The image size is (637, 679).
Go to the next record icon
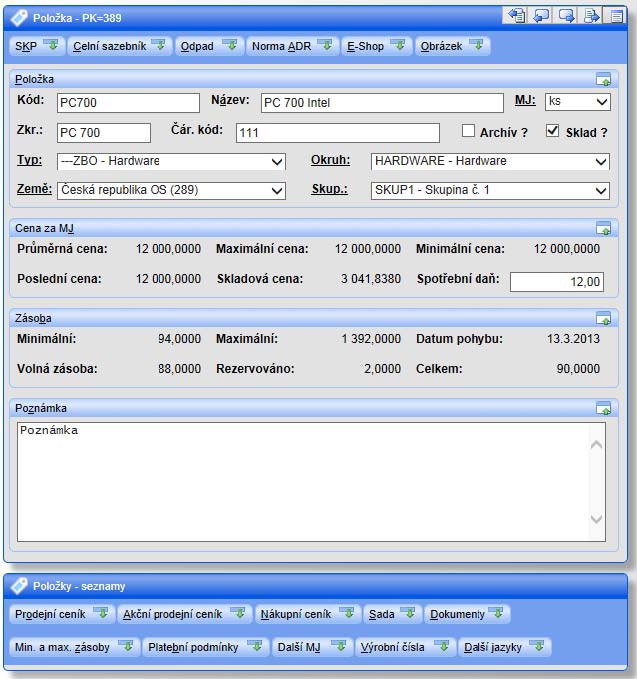[x=567, y=15]
